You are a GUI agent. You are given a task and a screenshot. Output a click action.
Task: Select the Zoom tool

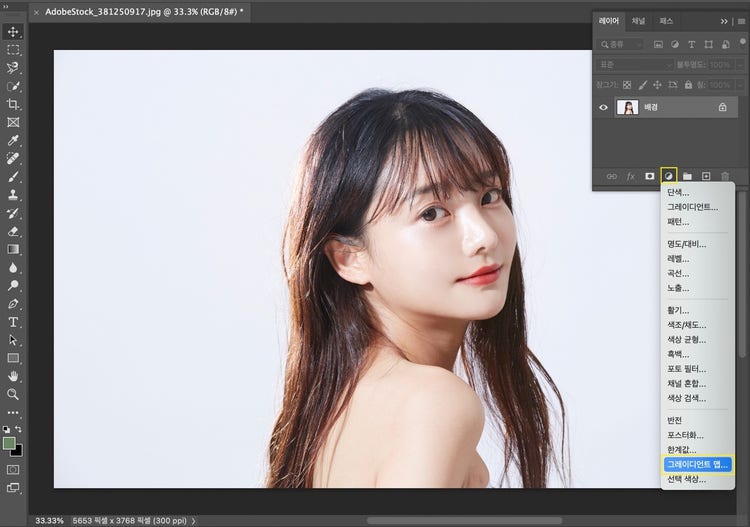click(x=13, y=395)
